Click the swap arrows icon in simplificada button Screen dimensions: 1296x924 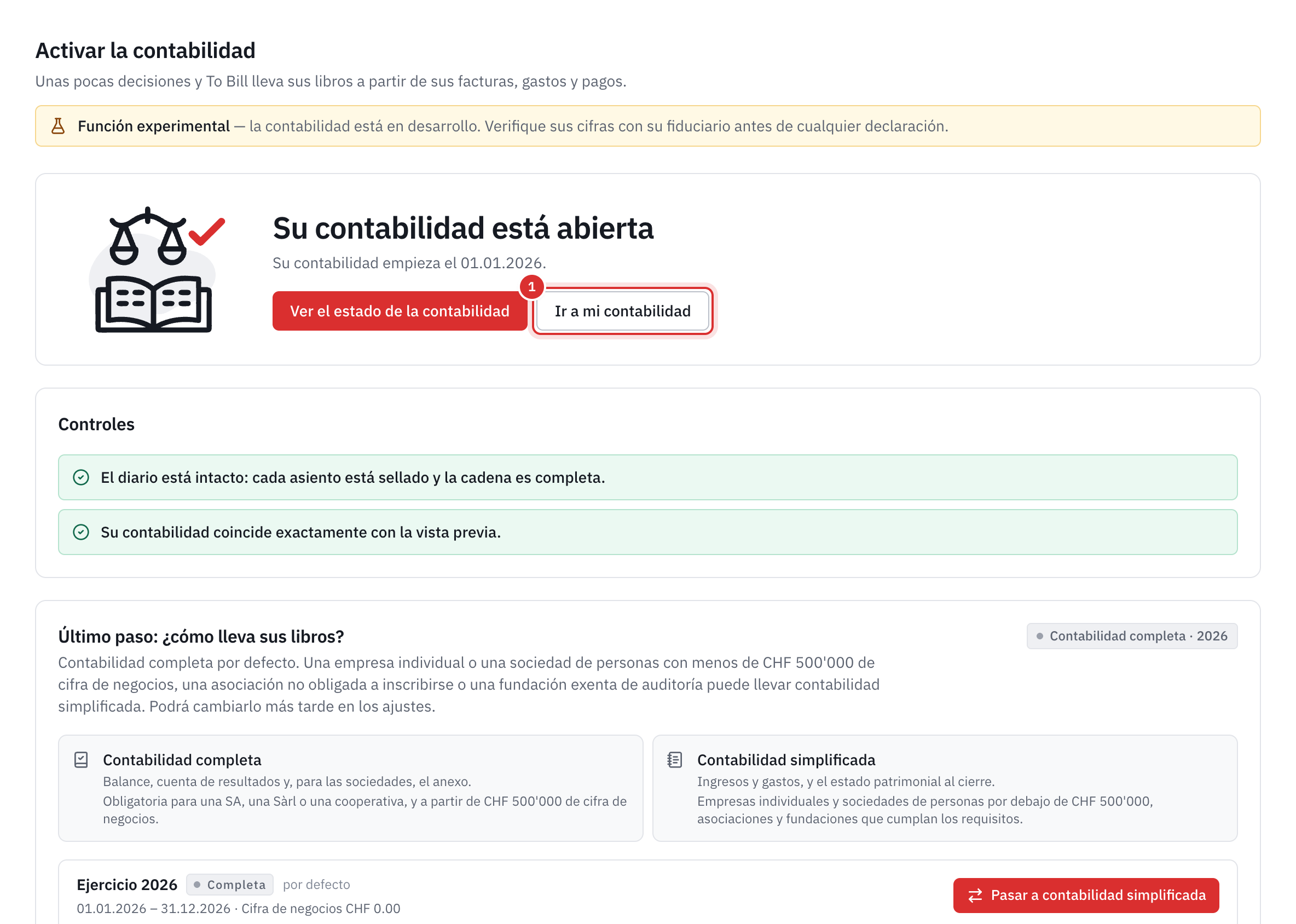pyautogui.click(x=975, y=896)
